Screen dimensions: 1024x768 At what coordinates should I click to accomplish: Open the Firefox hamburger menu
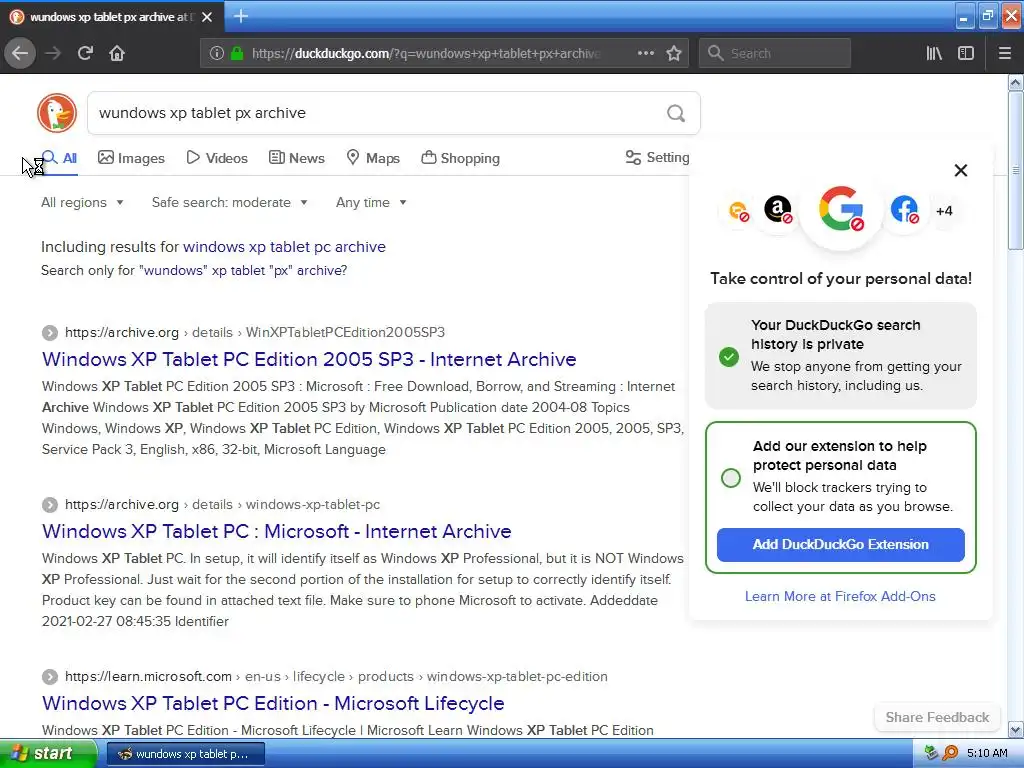(x=1004, y=53)
